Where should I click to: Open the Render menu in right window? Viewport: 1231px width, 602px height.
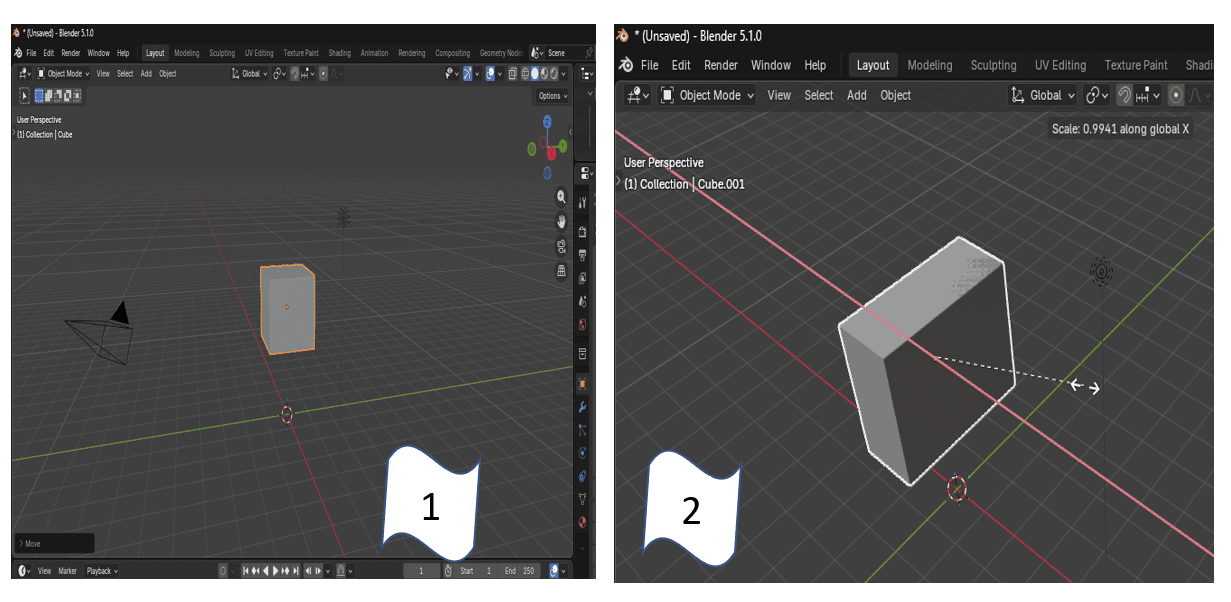(721, 65)
